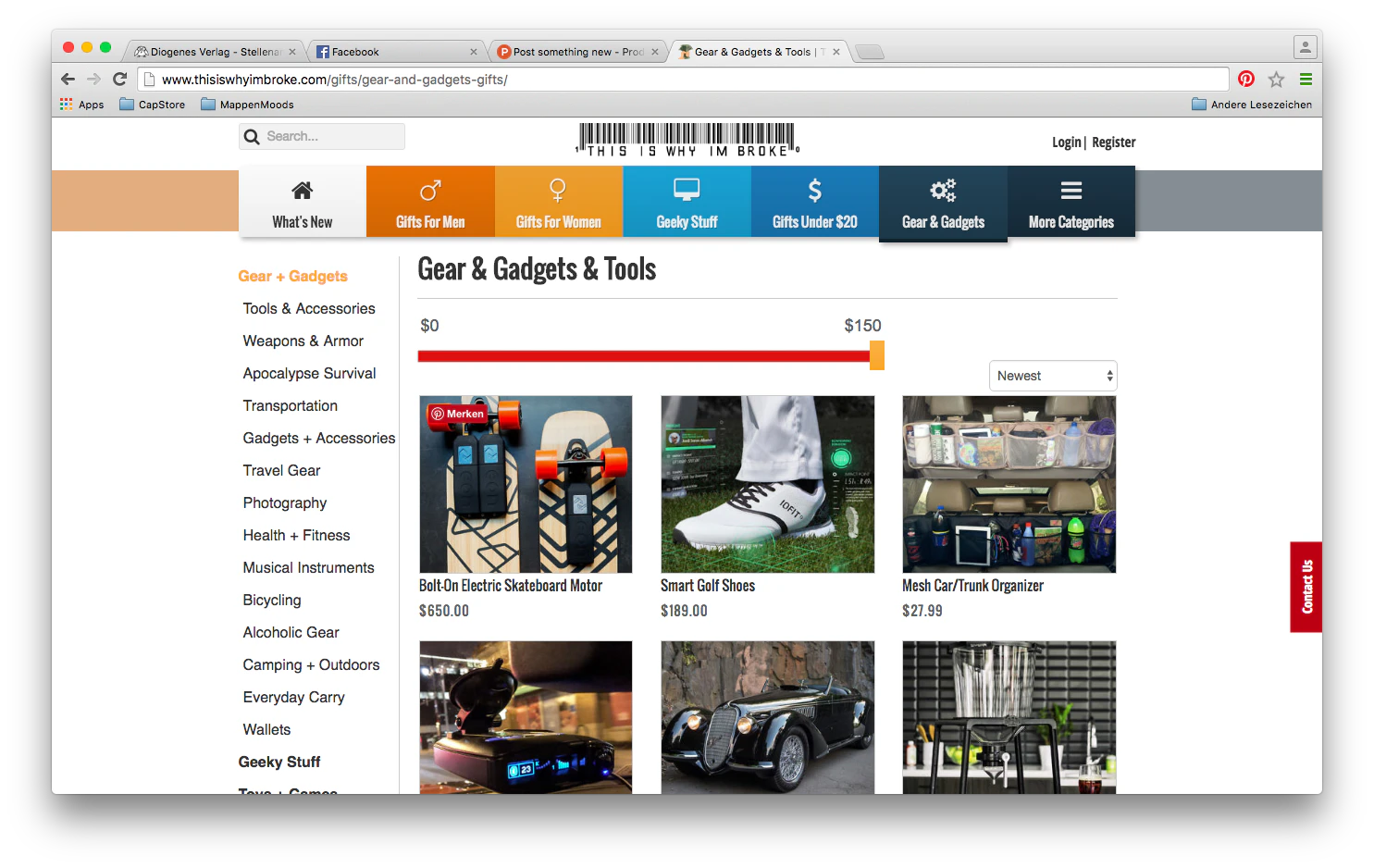1374x868 pixels.
Task: Open Everyday Carry category
Action: click(x=293, y=698)
